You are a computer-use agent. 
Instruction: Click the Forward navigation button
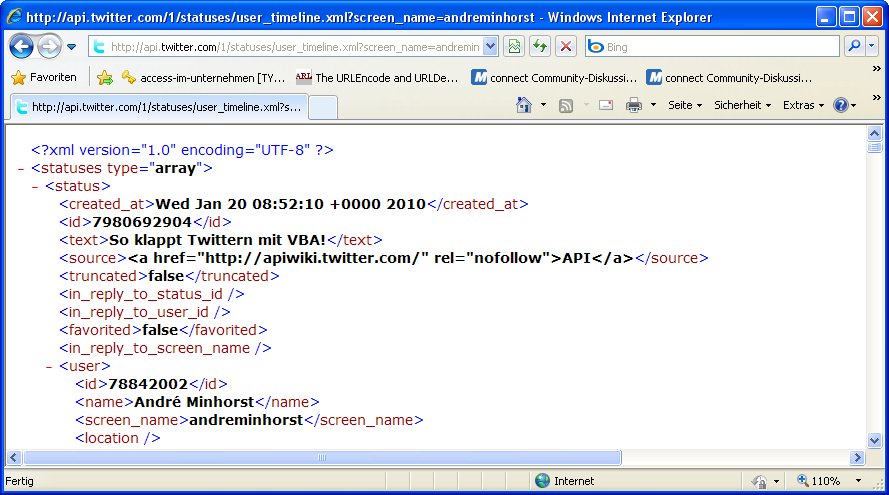tap(48, 46)
